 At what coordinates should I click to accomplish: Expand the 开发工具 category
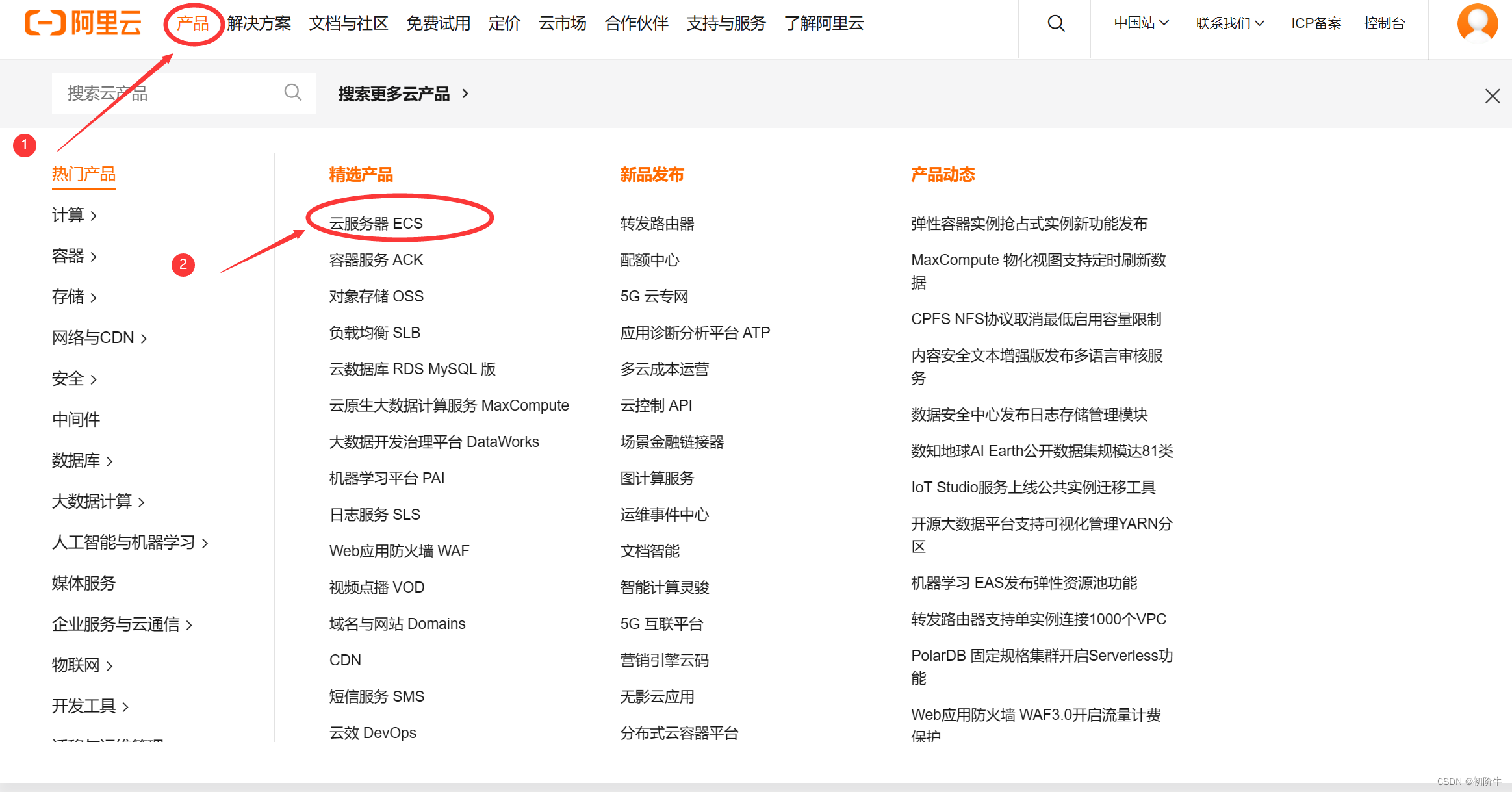coord(90,706)
